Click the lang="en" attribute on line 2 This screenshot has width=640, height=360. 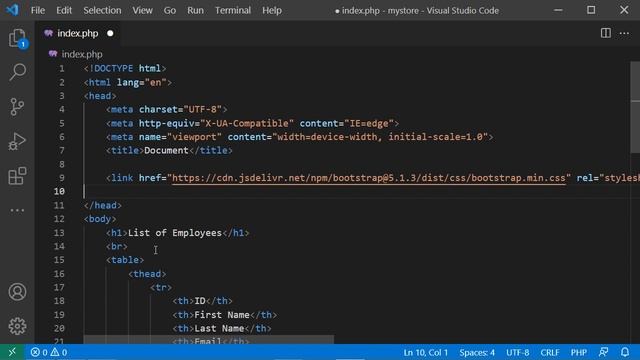point(141,82)
